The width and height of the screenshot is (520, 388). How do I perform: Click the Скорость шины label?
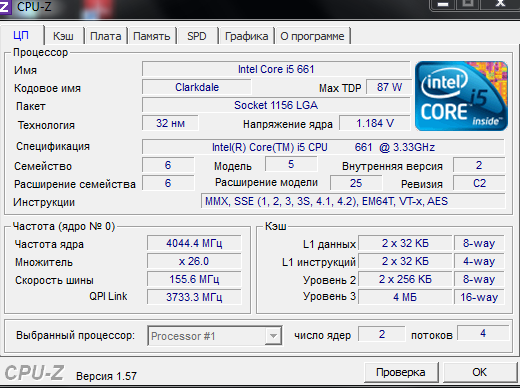pos(54,280)
